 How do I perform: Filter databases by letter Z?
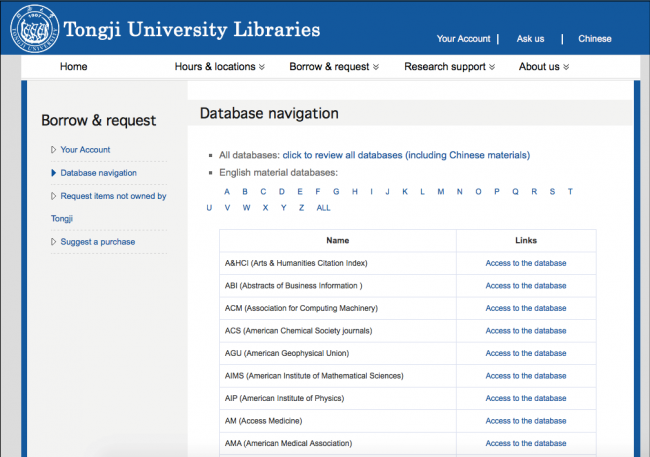coord(301,208)
